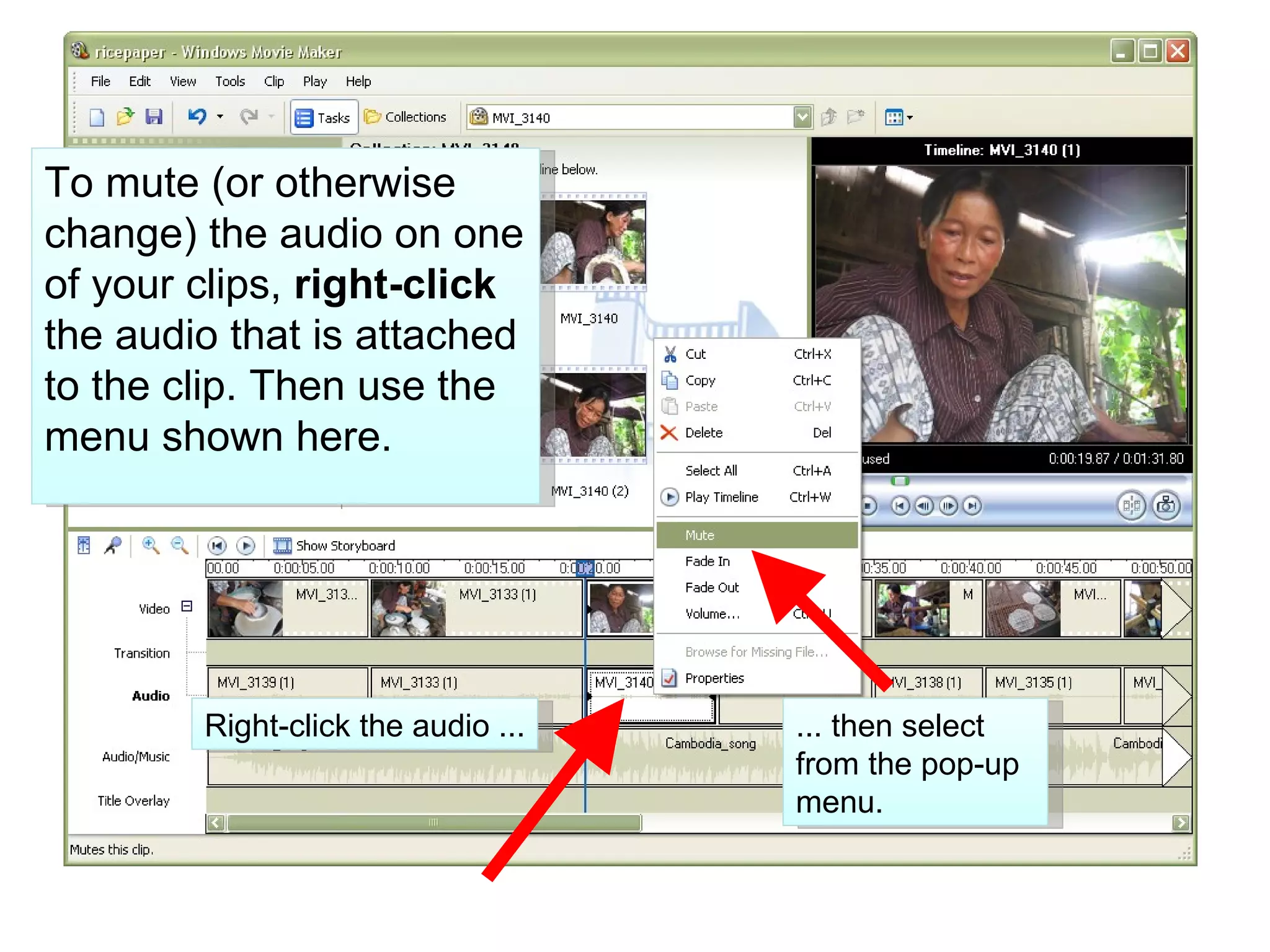
Task: Choose Cut from the context menu
Action: click(758, 354)
